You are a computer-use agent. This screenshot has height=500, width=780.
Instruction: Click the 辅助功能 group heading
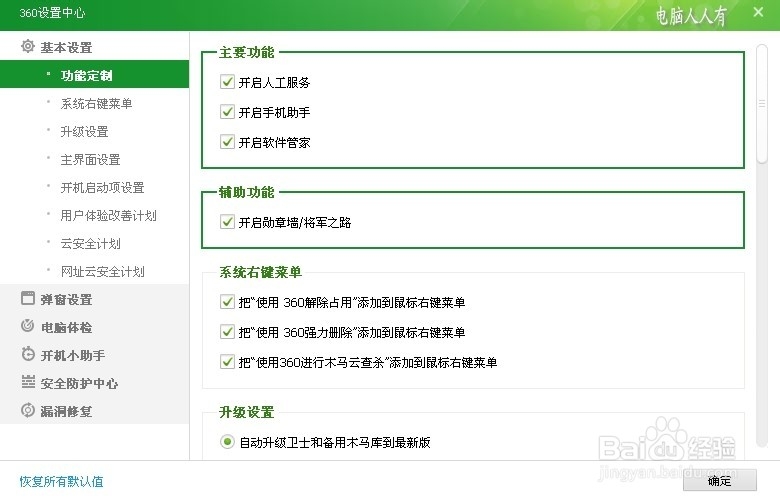click(x=247, y=192)
